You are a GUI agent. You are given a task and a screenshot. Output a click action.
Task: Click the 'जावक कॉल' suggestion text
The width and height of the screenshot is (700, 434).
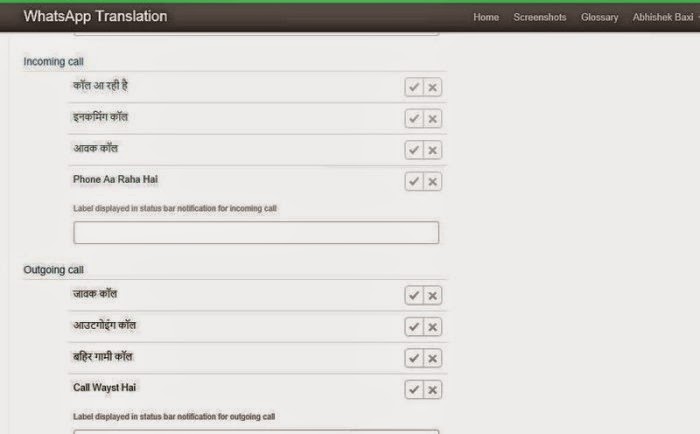(x=95, y=293)
